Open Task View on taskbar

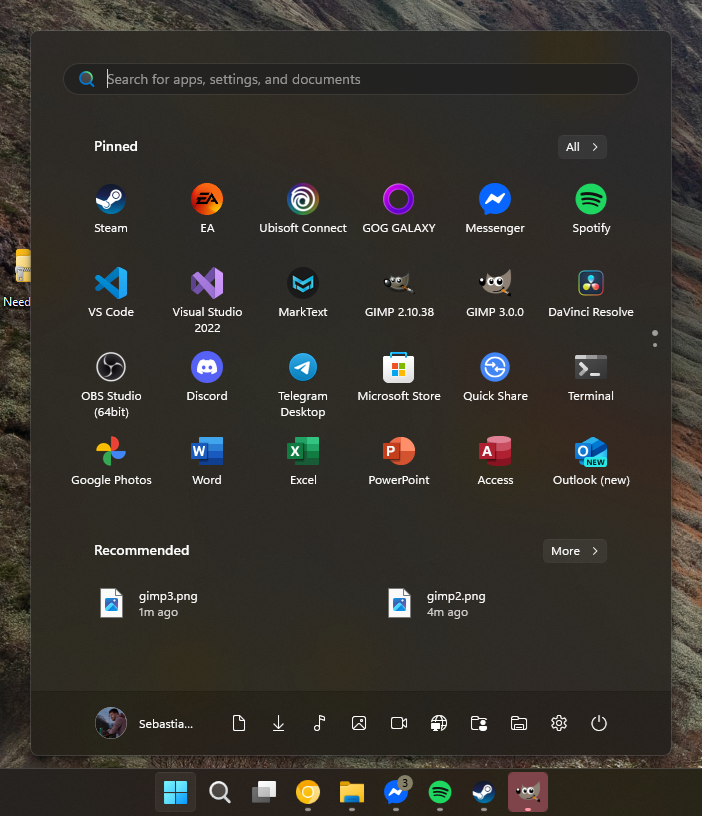click(x=264, y=792)
